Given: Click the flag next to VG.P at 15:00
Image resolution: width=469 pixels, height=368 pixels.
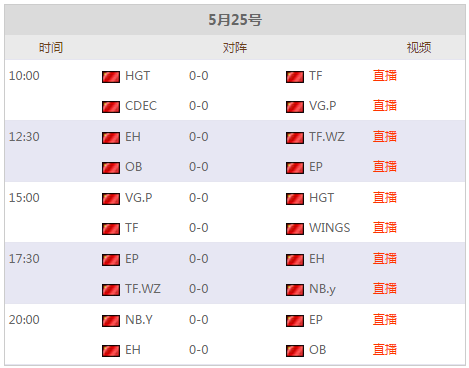Looking at the screenshot, I should pos(111,199).
